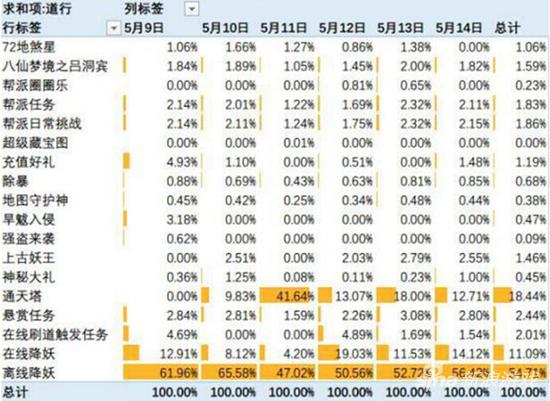Screen dimensions: 550x401
Task: Select the 总计 bottom row label
Action: point(15,392)
